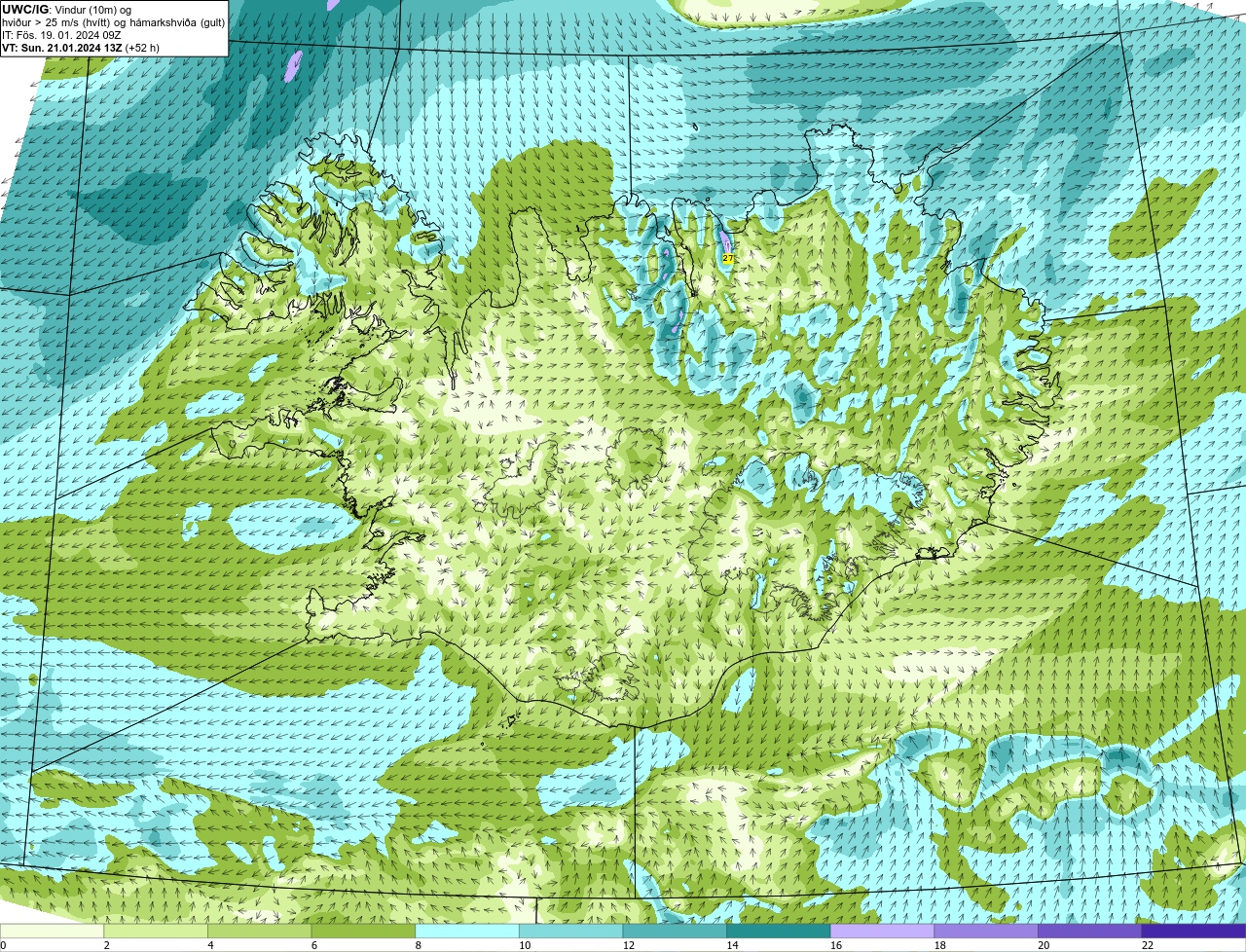
Task: Click the '6' tick label on color scale
Action: point(313,945)
